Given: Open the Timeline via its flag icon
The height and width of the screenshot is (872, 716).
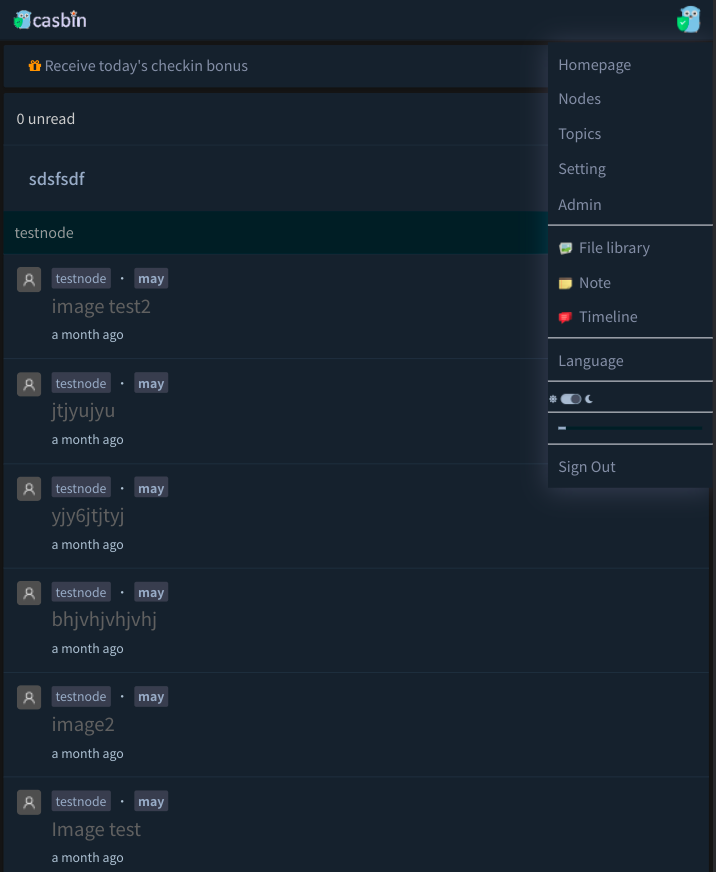Looking at the screenshot, I should (x=566, y=317).
